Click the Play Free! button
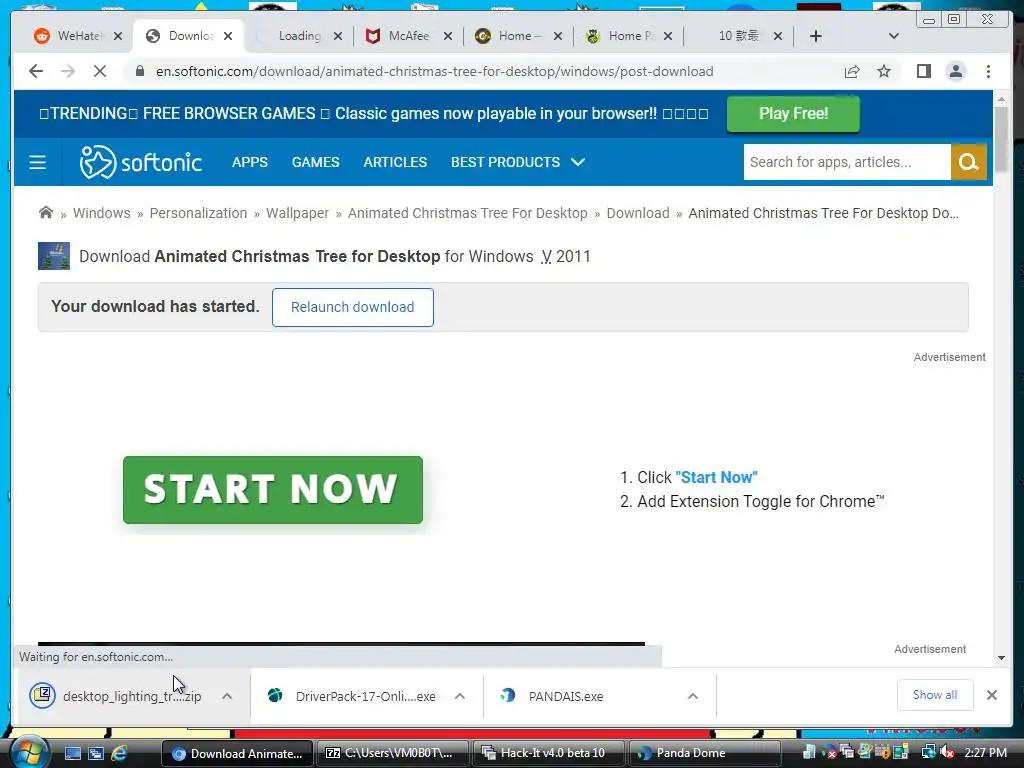Viewport: 1024px width, 768px height. [x=793, y=114]
